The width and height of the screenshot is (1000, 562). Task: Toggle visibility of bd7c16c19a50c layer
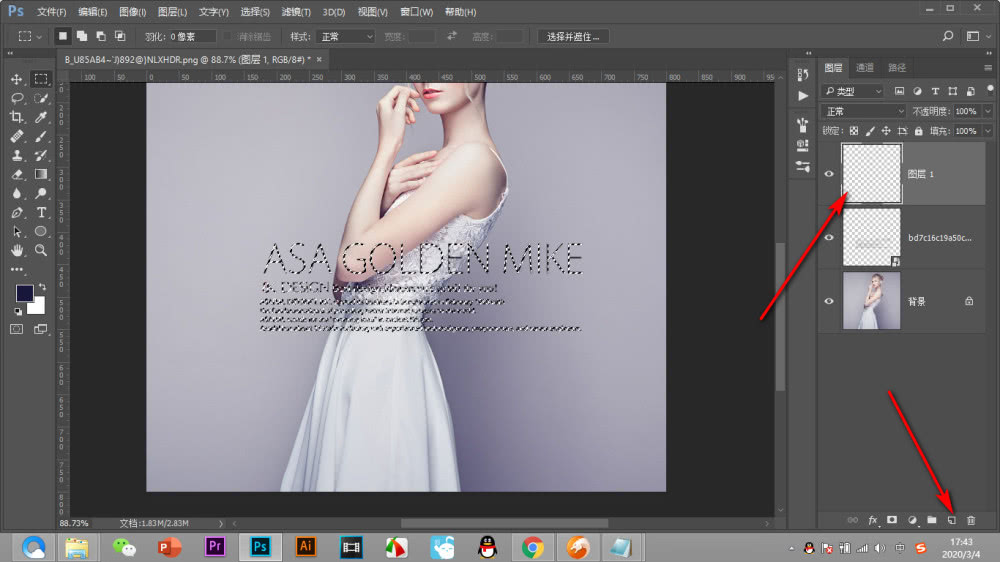point(829,238)
